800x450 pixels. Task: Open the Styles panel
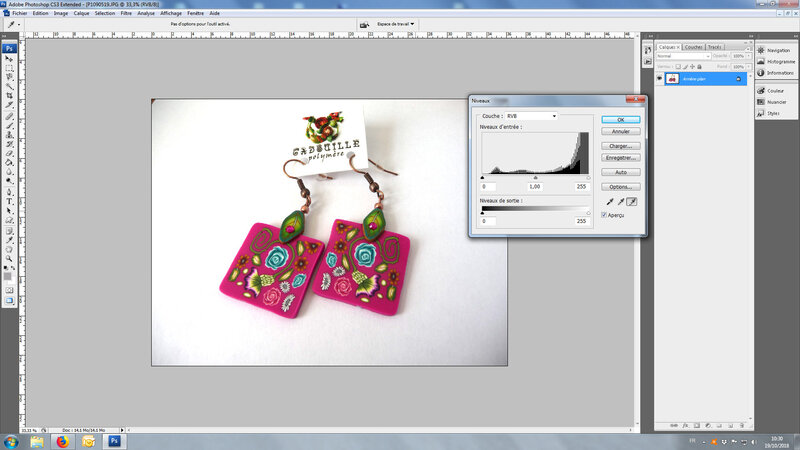pyautogui.click(x=768, y=113)
